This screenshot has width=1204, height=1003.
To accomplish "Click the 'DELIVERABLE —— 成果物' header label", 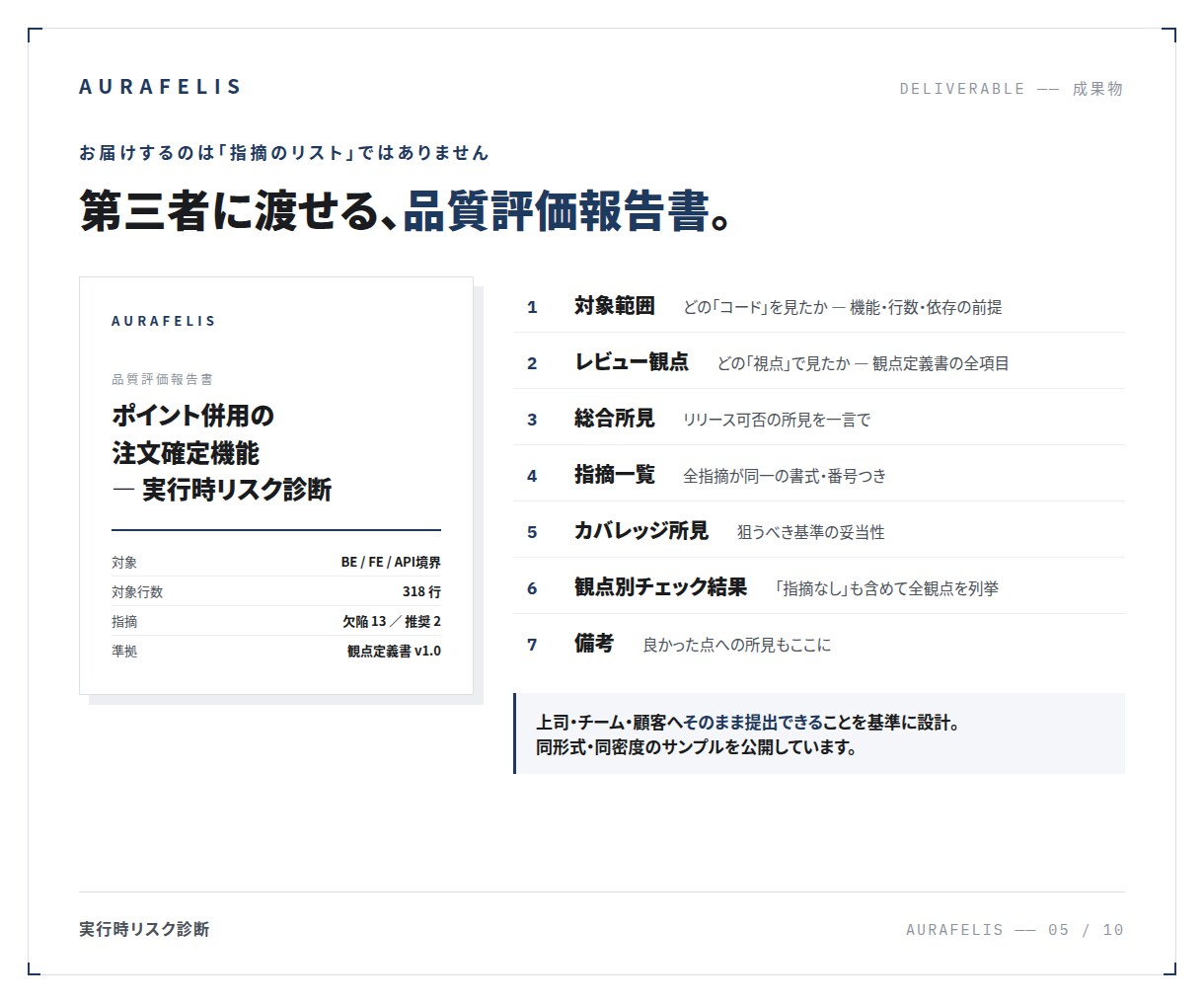I will tap(1012, 89).
